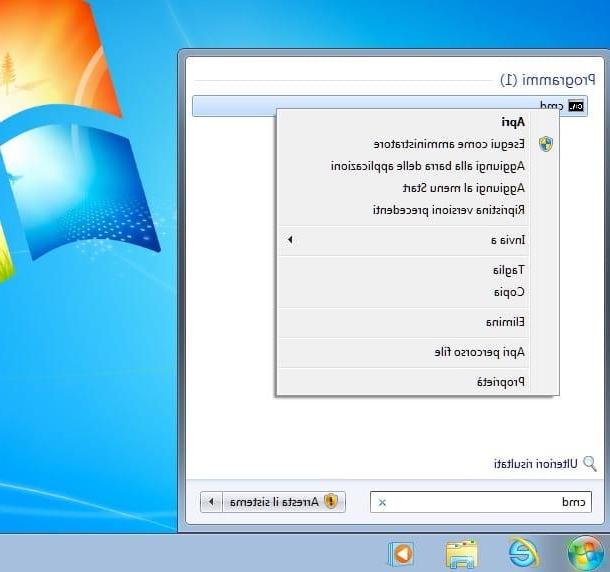Click the magnifier icon beside Ulteriori risultati
This screenshot has height=572, width=610.
(x=590, y=463)
